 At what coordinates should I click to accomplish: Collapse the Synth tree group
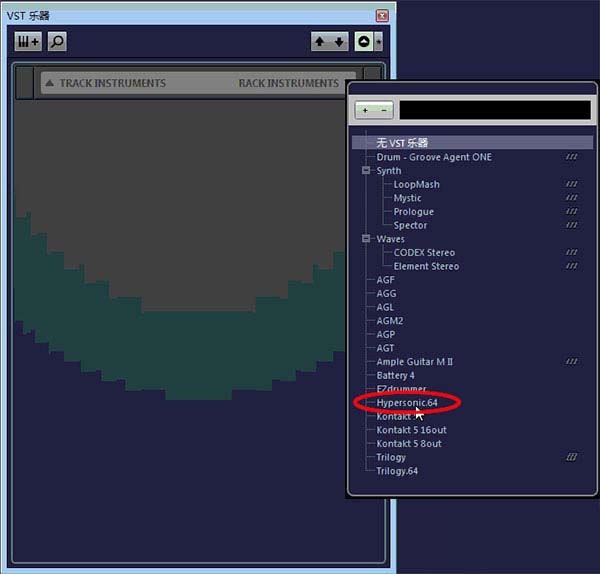(x=367, y=171)
